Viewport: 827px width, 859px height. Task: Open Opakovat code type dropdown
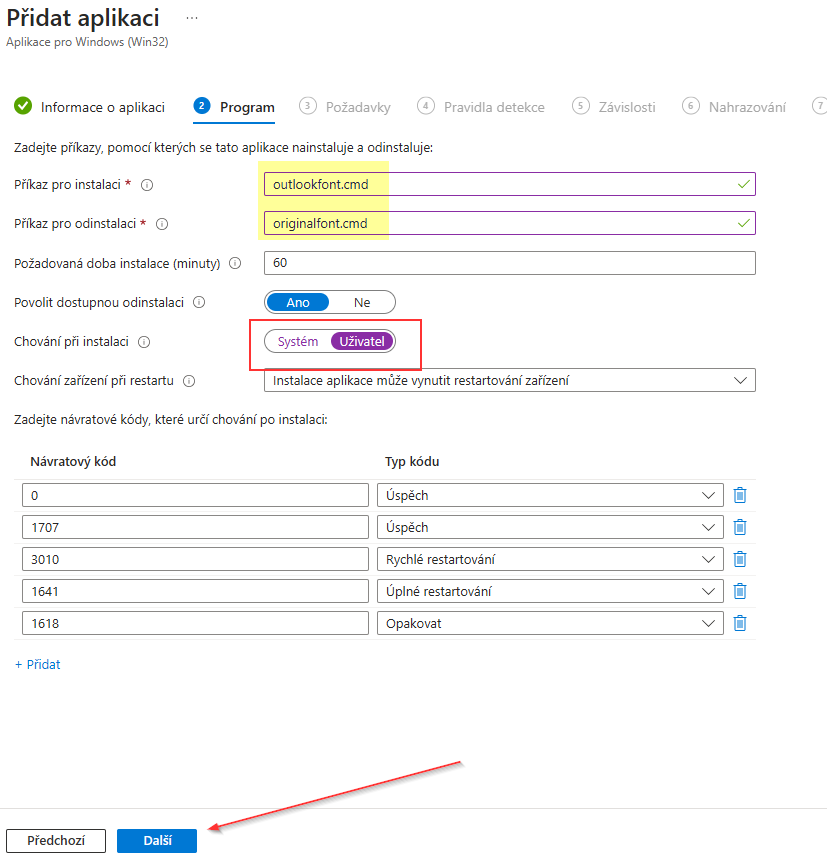(x=550, y=623)
